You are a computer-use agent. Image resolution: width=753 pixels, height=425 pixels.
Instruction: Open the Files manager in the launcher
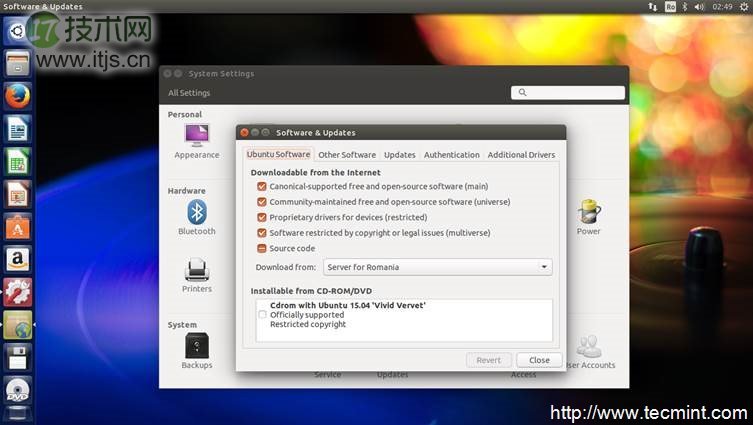17,63
